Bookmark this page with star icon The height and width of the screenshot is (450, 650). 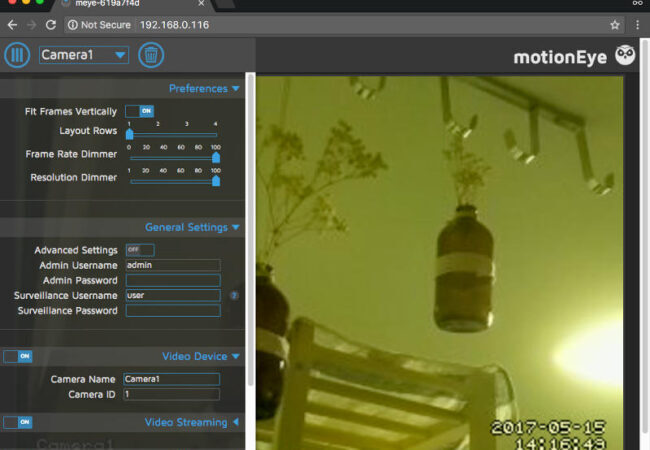pyautogui.click(x=615, y=24)
